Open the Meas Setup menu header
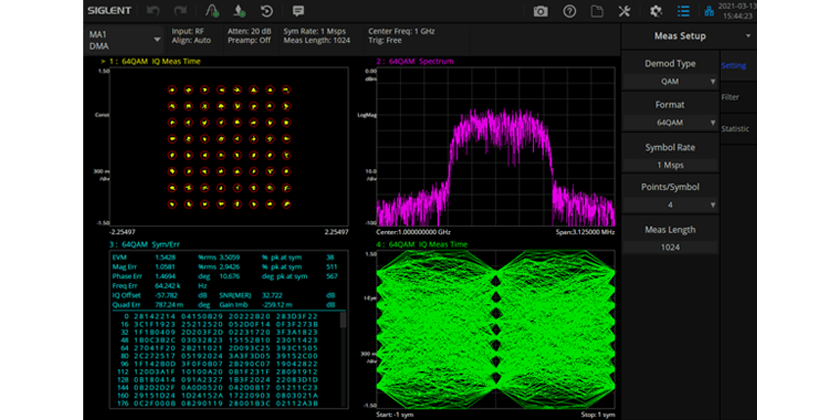Image resolution: width=840 pixels, height=420 pixels. tap(679, 37)
